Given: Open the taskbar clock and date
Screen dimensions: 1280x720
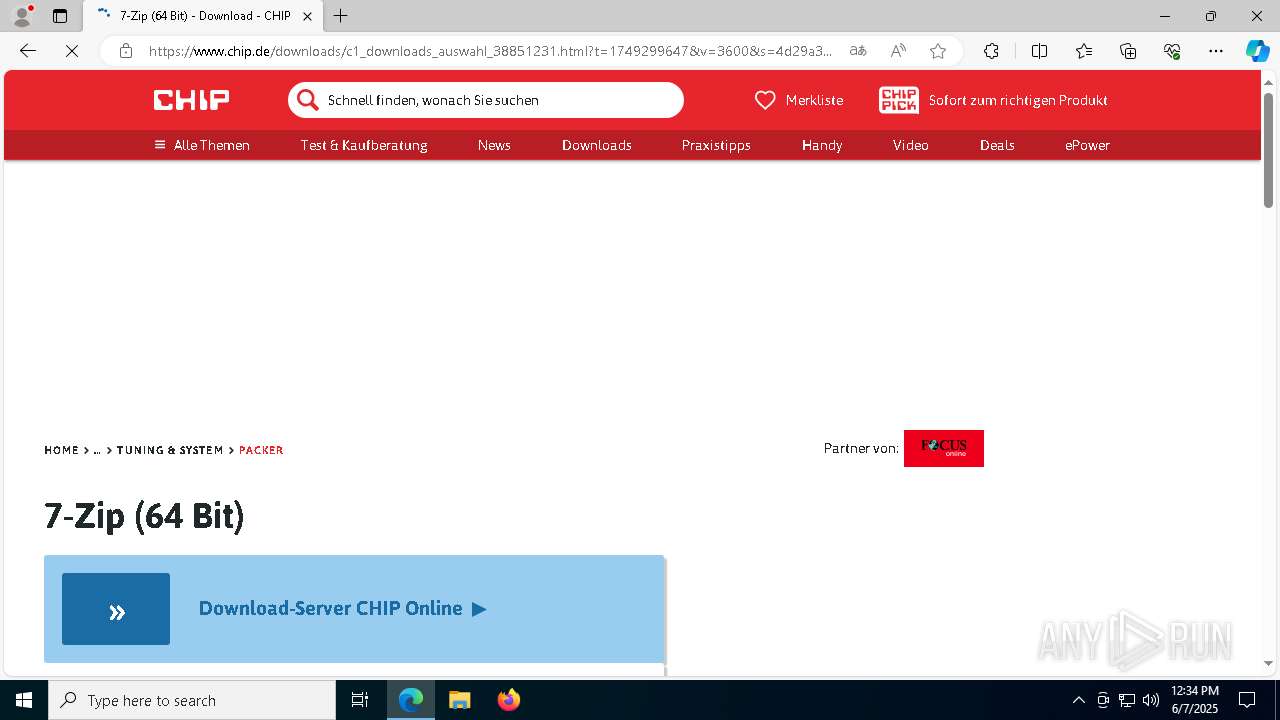Looking at the screenshot, I should (x=1195, y=700).
